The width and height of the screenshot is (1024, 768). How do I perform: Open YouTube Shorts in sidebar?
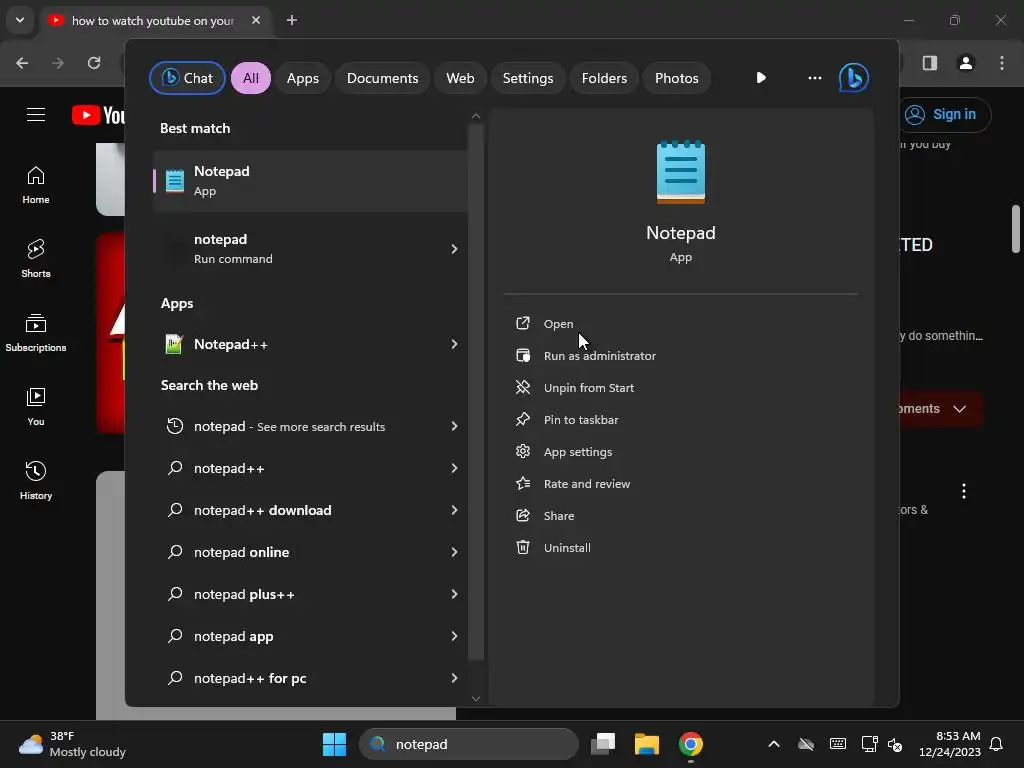click(x=36, y=259)
